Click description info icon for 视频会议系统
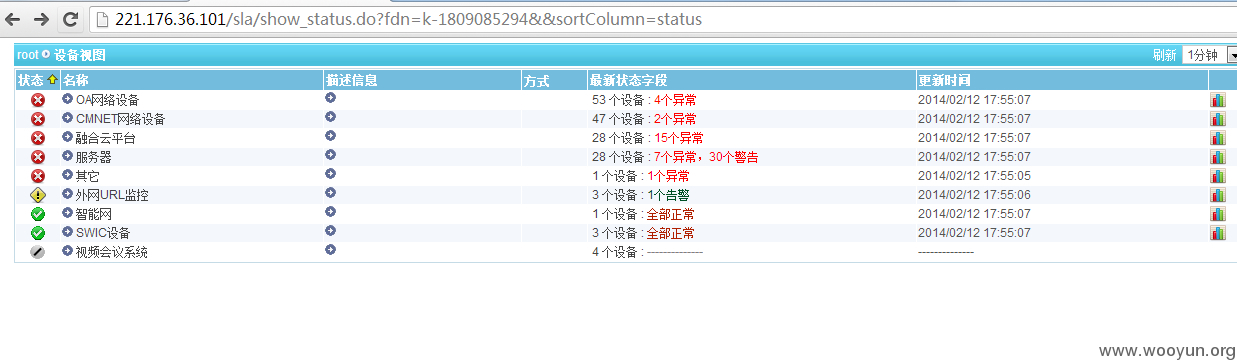The width and height of the screenshot is (1237, 360). tap(330, 250)
